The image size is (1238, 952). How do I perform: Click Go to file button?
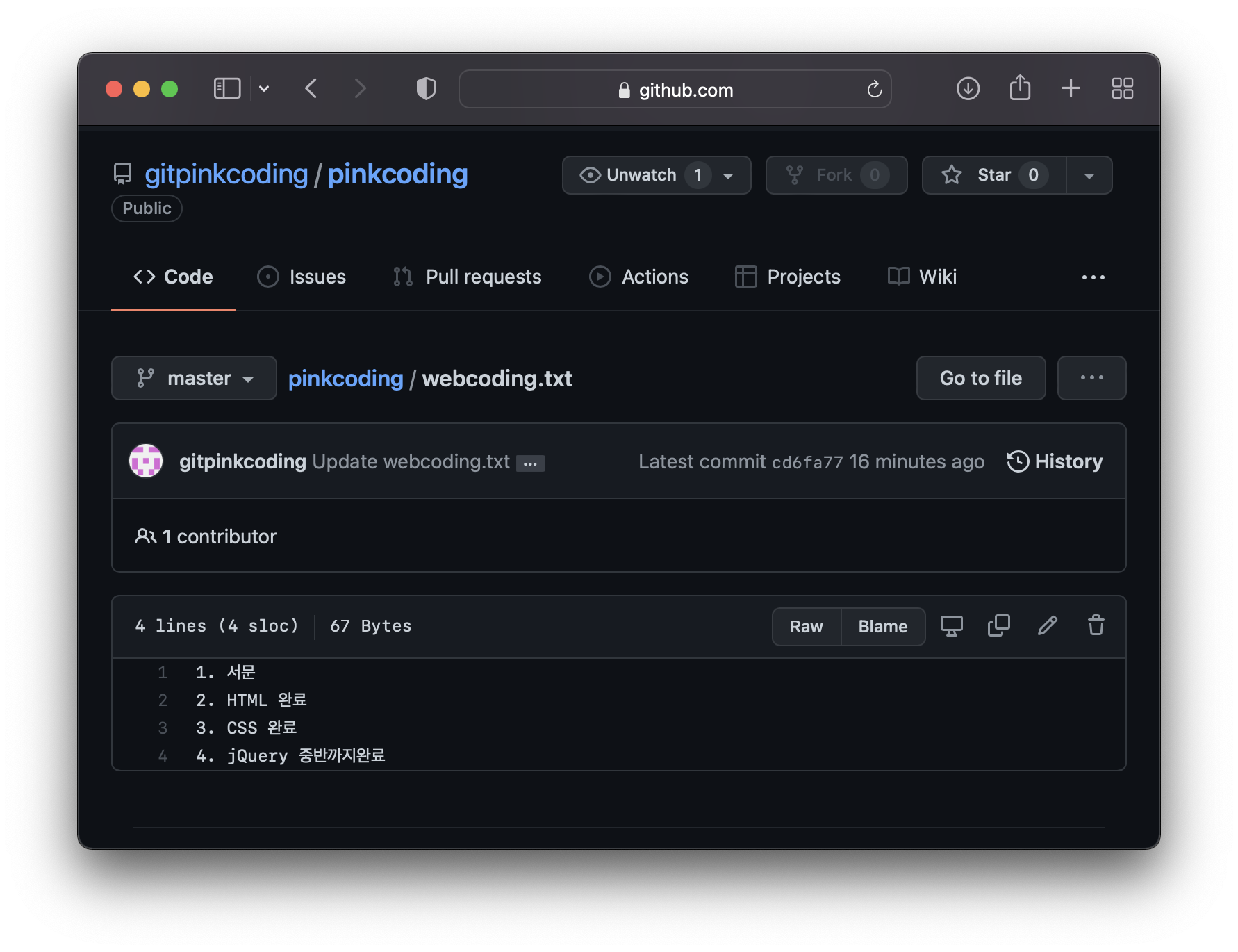981,378
